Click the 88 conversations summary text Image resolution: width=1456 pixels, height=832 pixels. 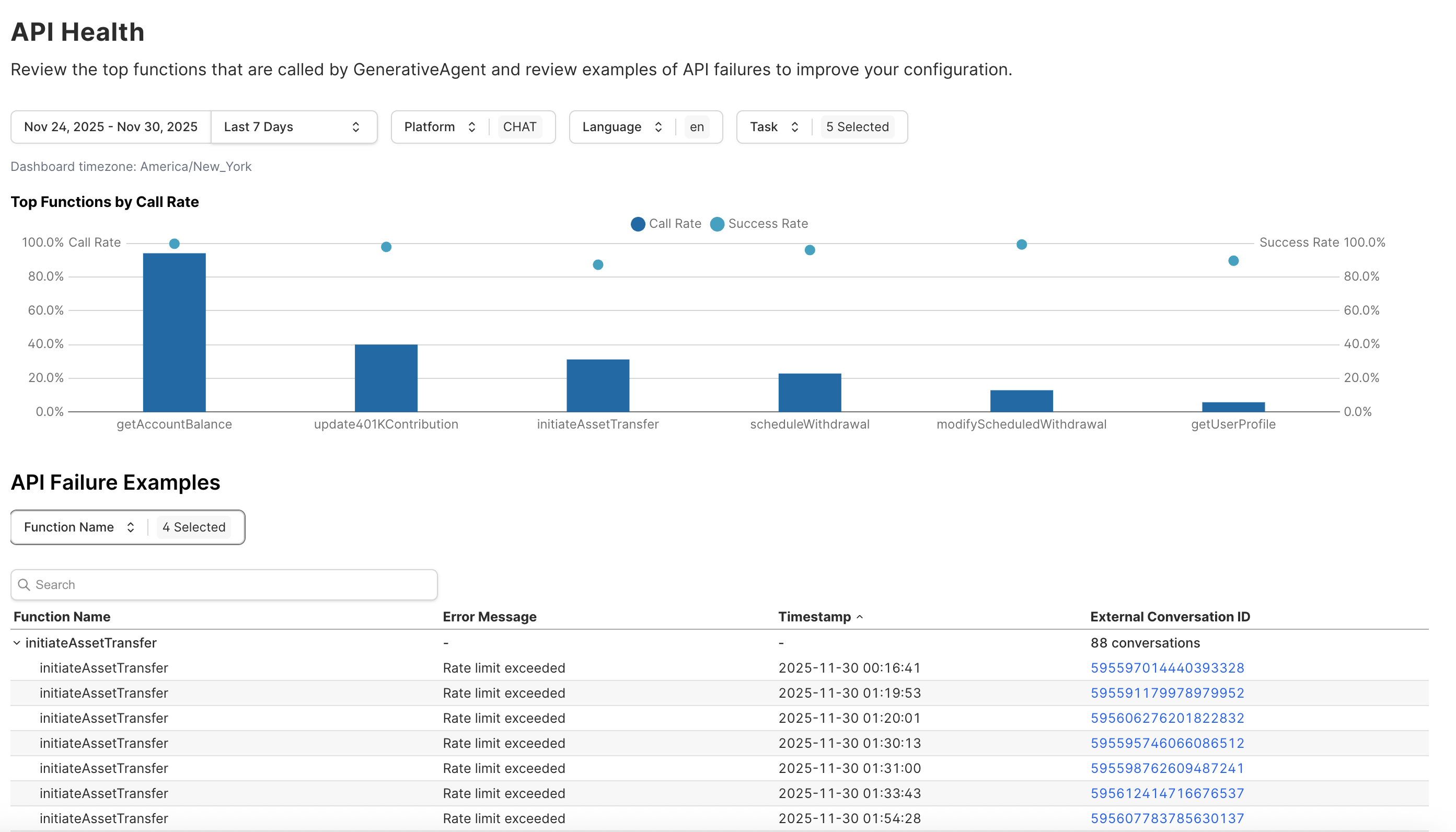tap(1145, 643)
